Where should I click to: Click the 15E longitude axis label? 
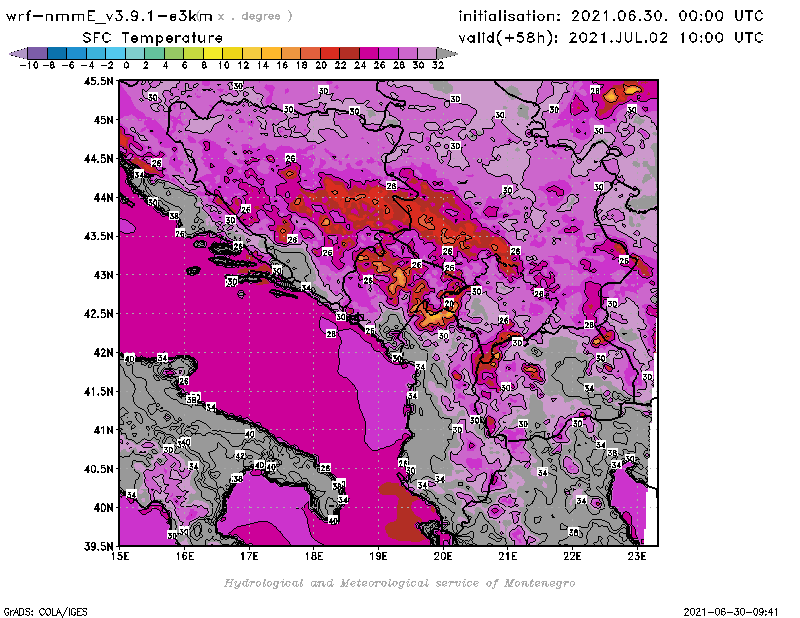[x=120, y=556]
